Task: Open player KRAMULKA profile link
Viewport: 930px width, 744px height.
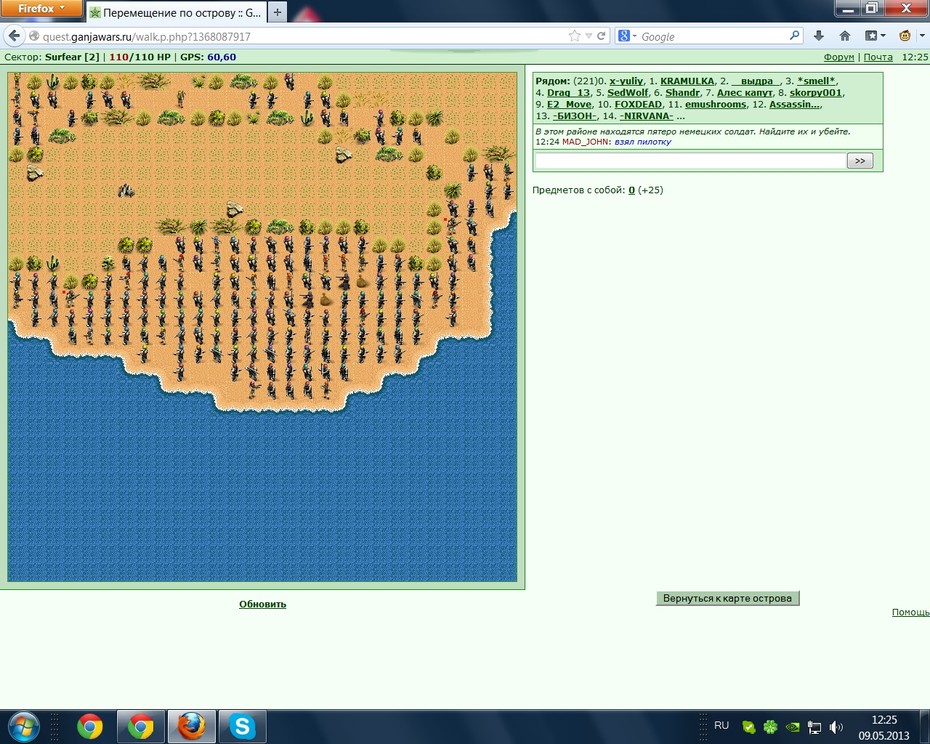Action: pos(687,81)
